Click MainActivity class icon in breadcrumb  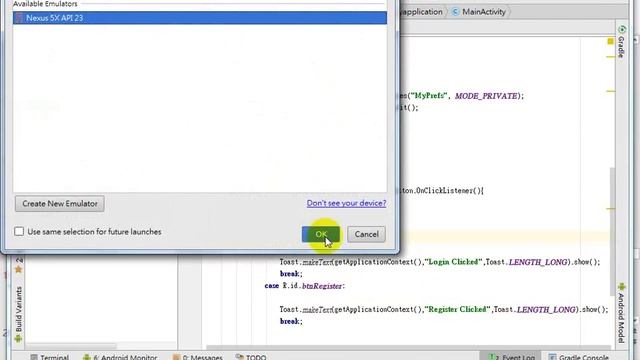pyautogui.click(x=455, y=12)
